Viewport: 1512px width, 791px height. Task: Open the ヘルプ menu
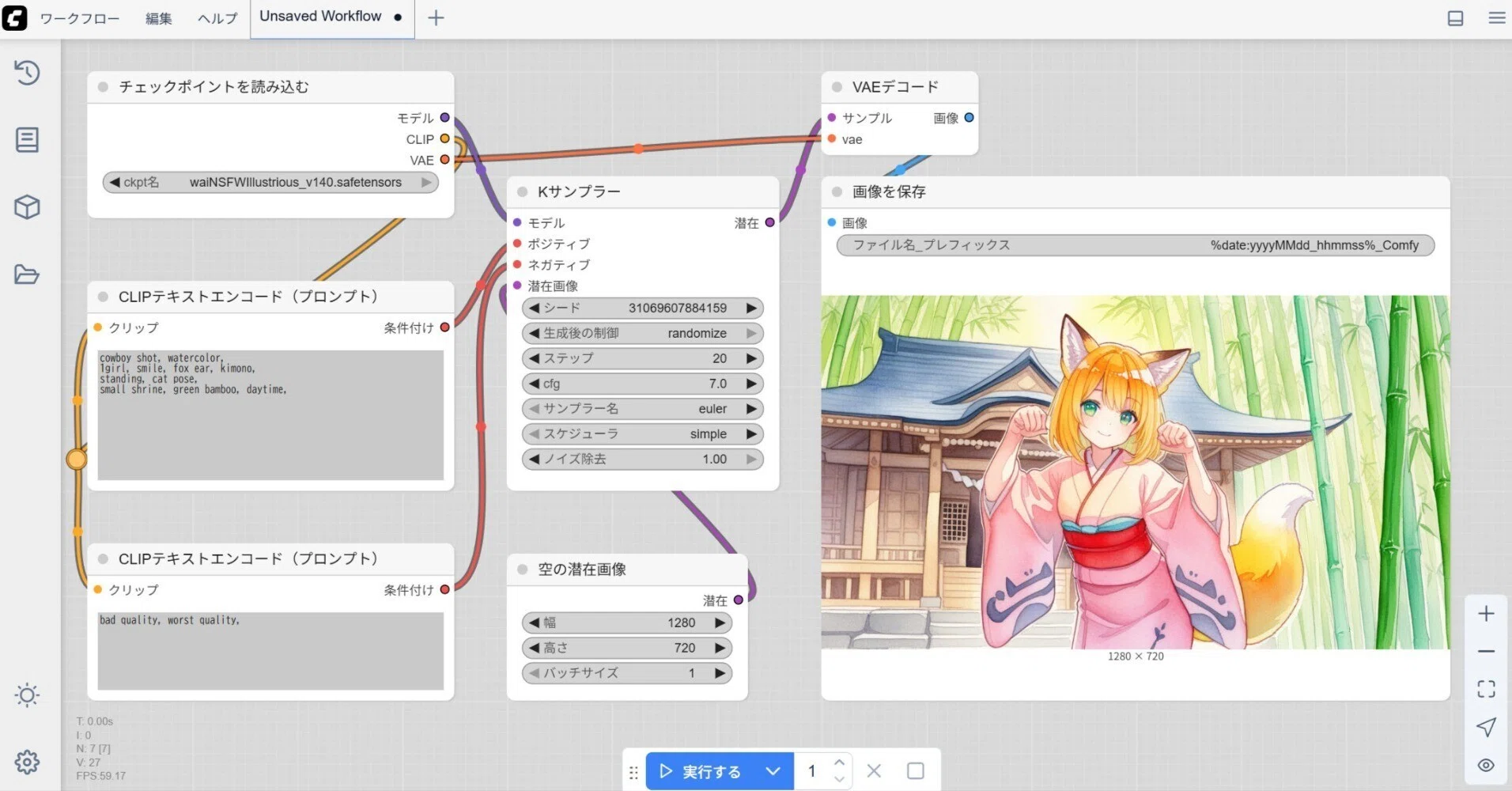217,18
